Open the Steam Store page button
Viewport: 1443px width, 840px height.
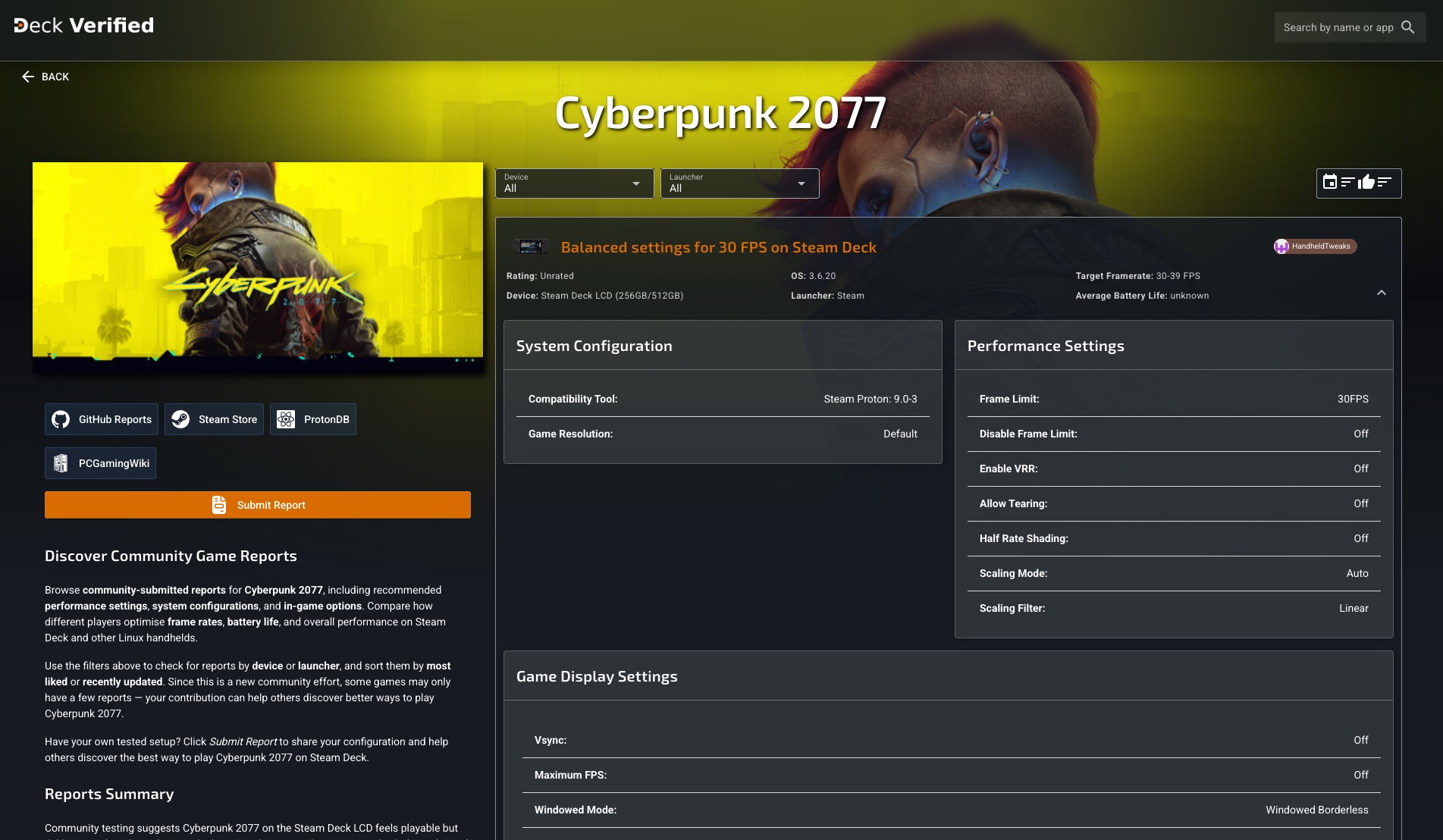pos(214,419)
